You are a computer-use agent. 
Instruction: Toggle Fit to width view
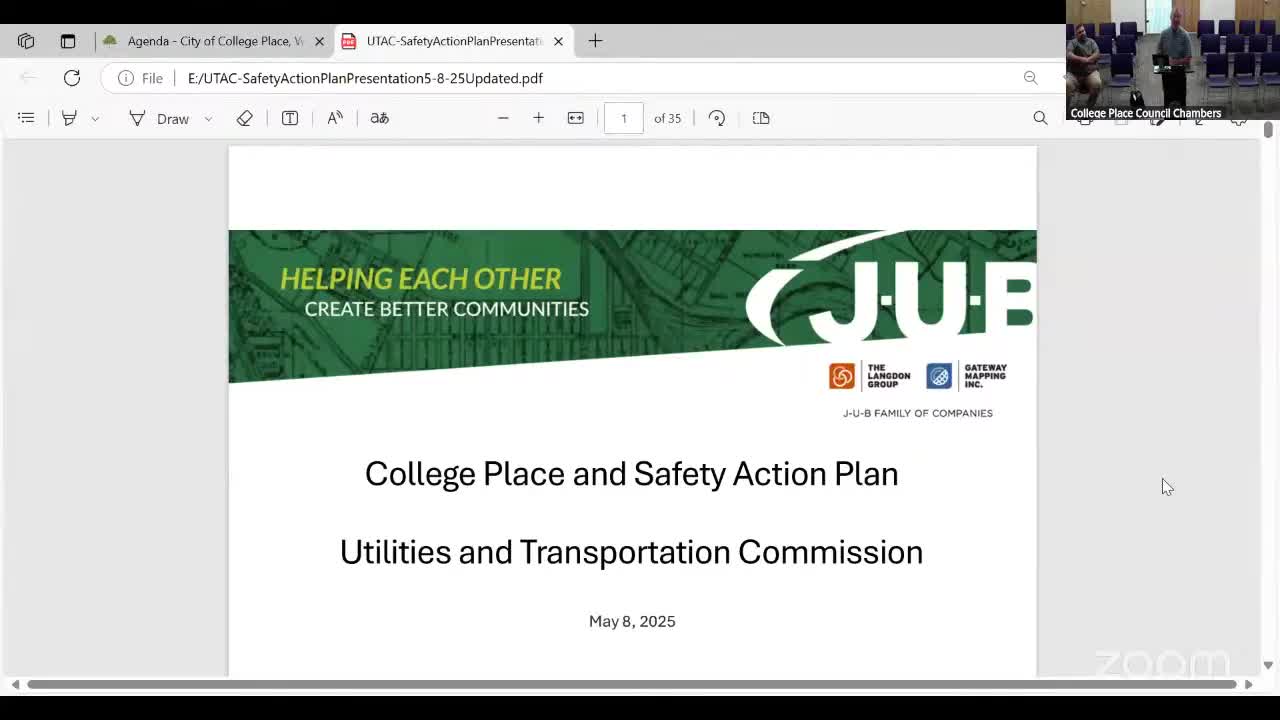tap(575, 118)
